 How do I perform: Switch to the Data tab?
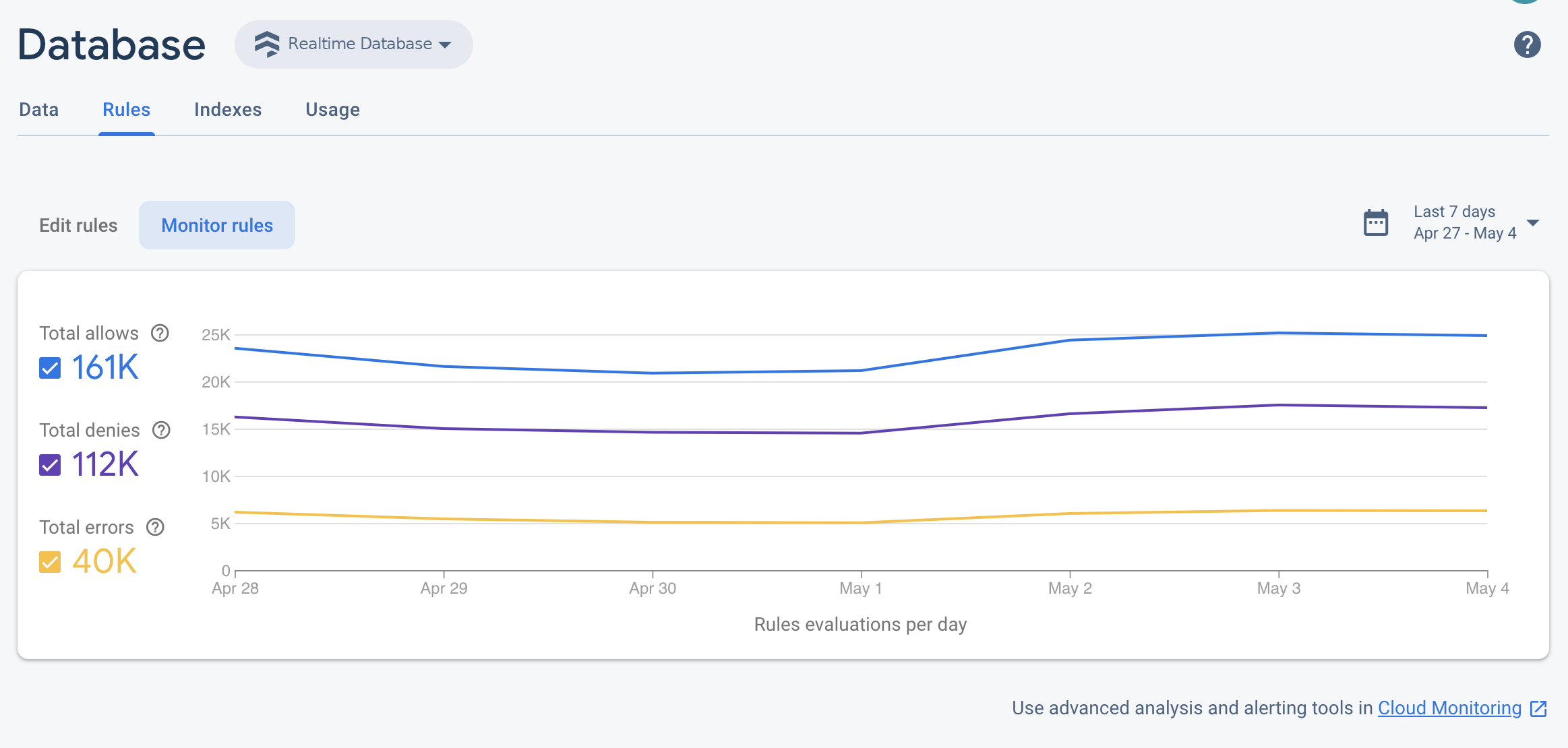coord(39,108)
